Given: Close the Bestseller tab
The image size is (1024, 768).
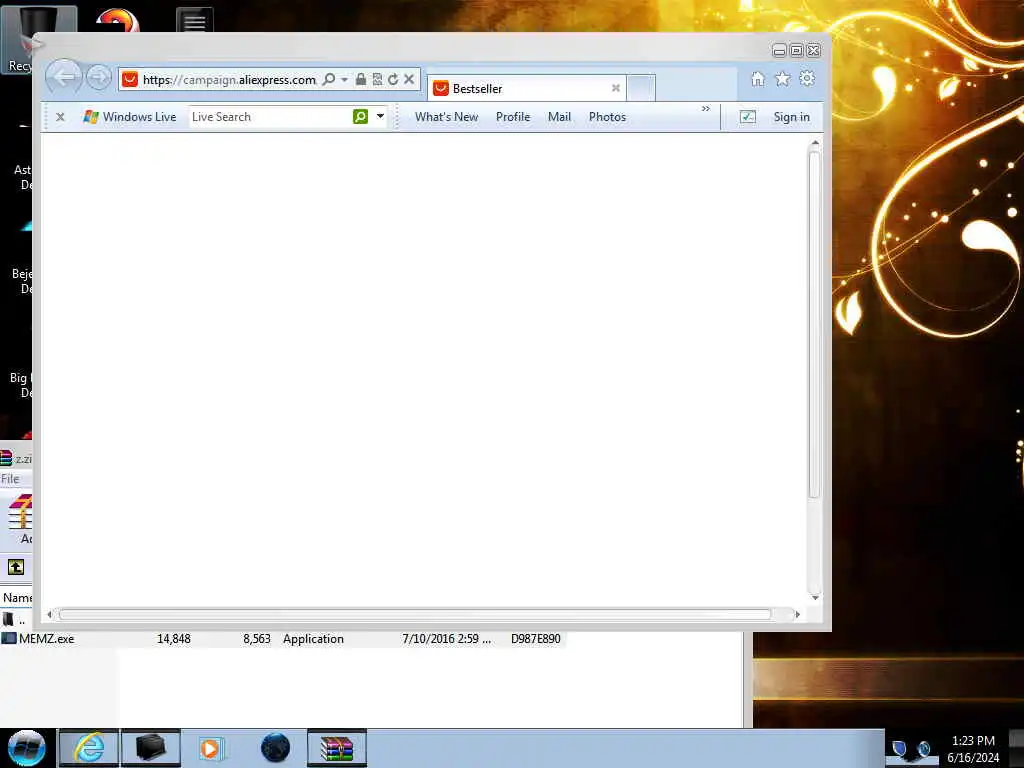Looking at the screenshot, I should [x=615, y=88].
